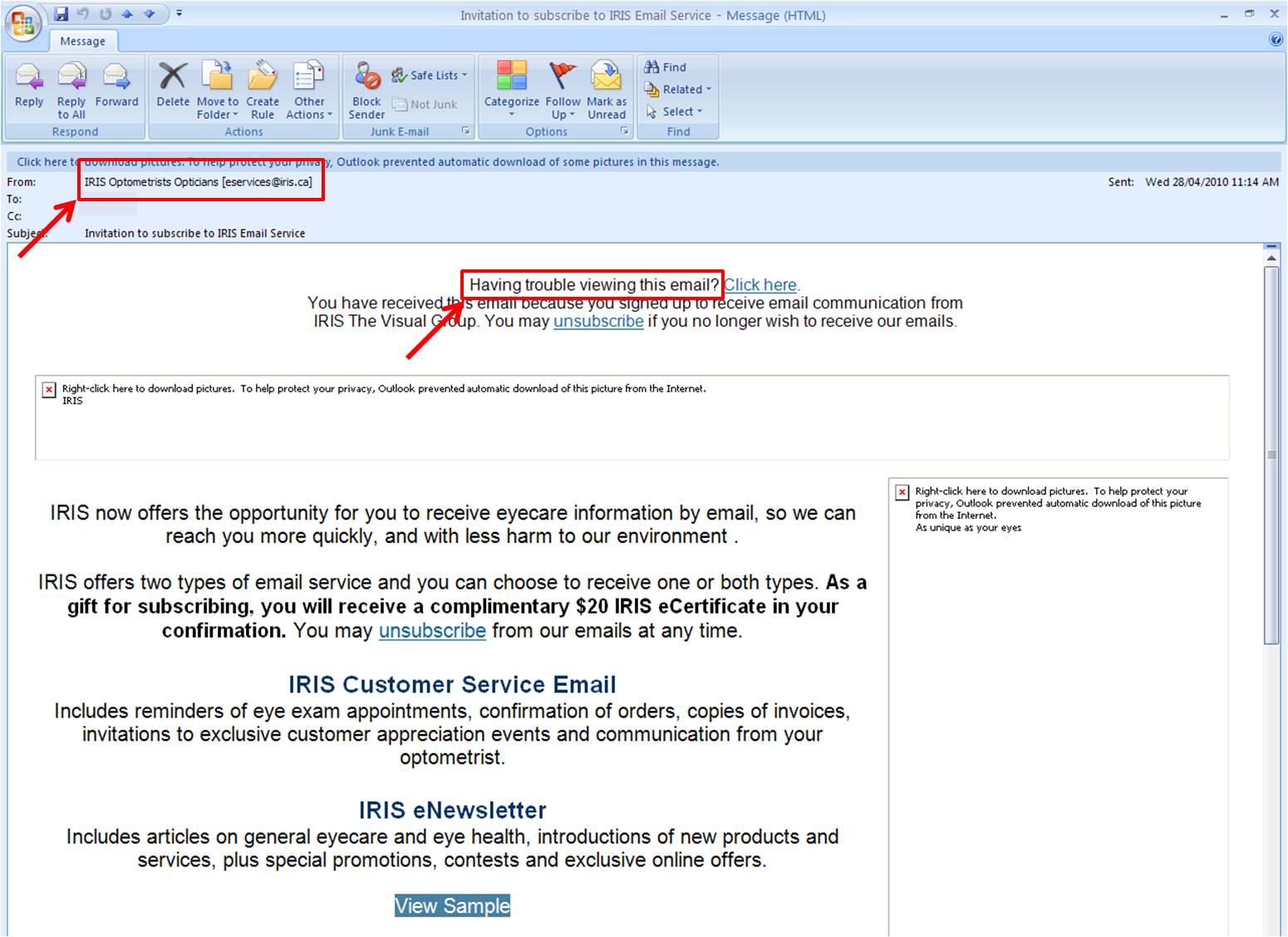Click unsubscribe link in top paragraph
This screenshot has width=1288, height=937.
click(598, 321)
